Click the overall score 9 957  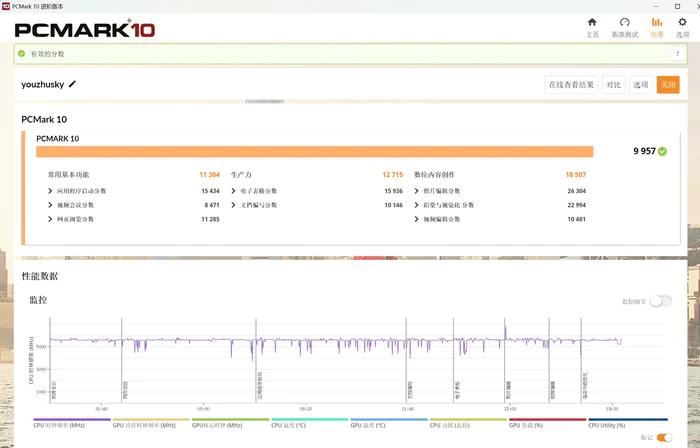(644, 151)
